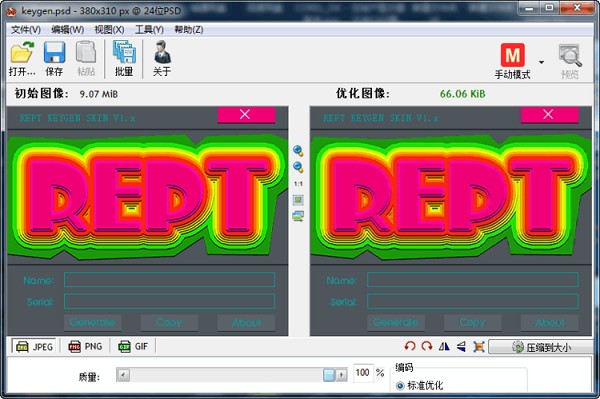Open the 帮助(Z) menu
Viewport: 600px width, 399px height.
pyautogui.click(x=189, y=29)
